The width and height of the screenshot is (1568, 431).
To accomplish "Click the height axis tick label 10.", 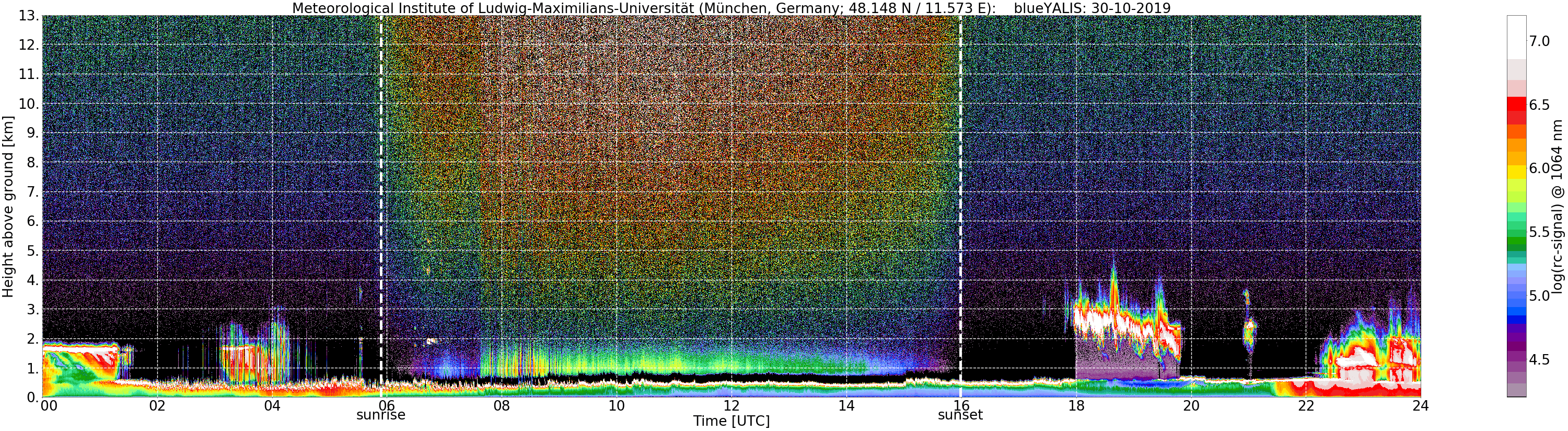I will coord(29,104).
